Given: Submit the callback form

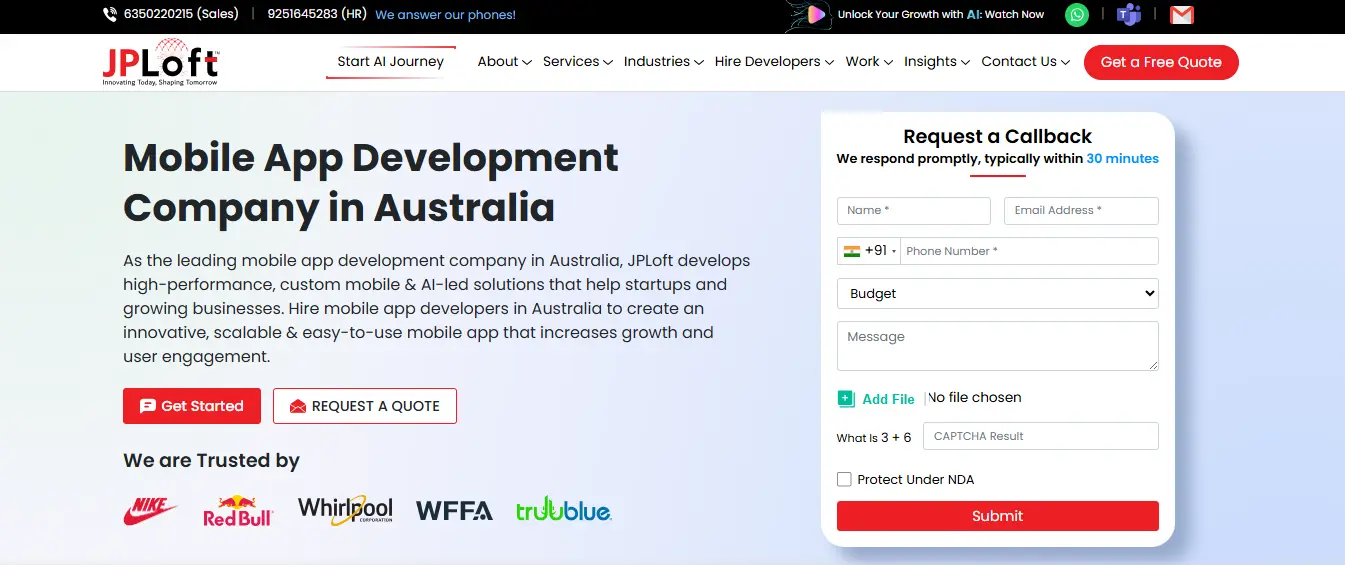Looking at the screenshot, I should point(998,516).
